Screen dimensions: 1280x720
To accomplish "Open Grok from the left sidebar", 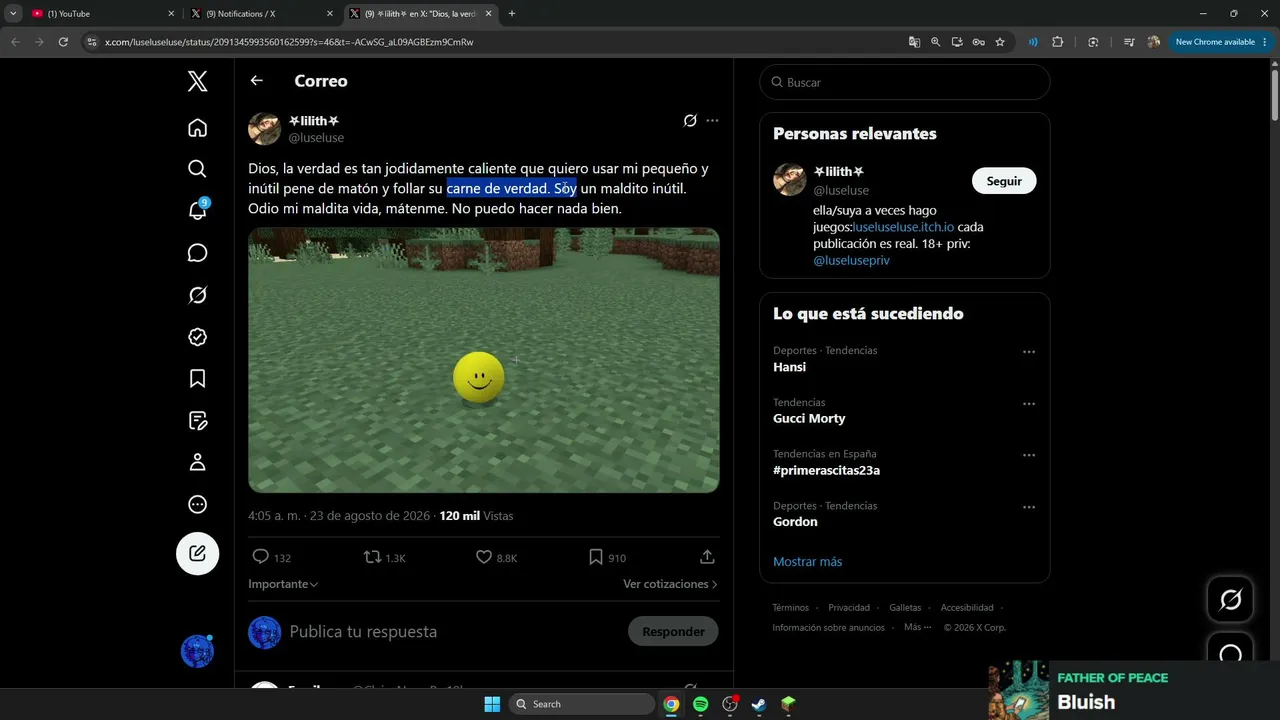I will coord(198,295).
